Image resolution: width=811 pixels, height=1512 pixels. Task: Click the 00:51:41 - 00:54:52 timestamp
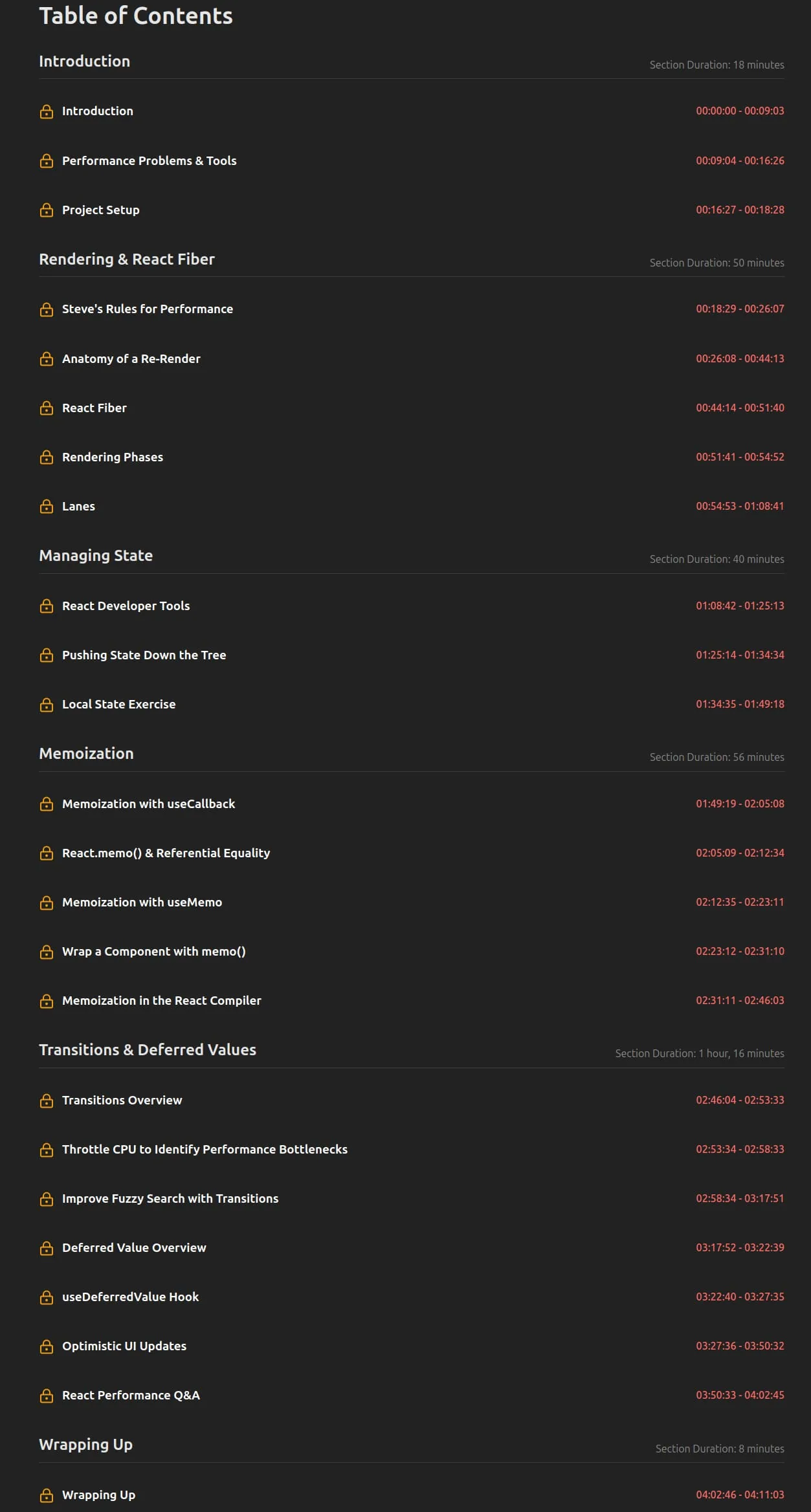[x=740, y=457]
